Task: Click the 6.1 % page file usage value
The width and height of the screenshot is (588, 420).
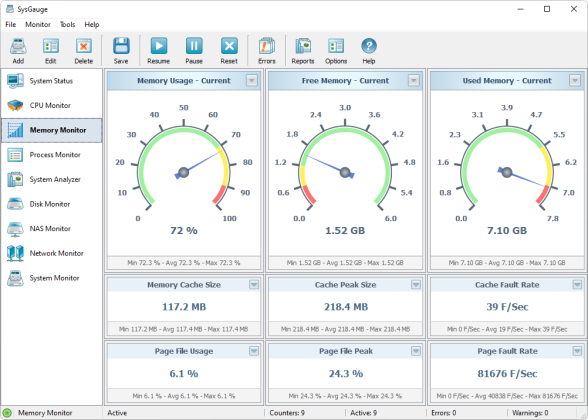Action: pos(184,374)
